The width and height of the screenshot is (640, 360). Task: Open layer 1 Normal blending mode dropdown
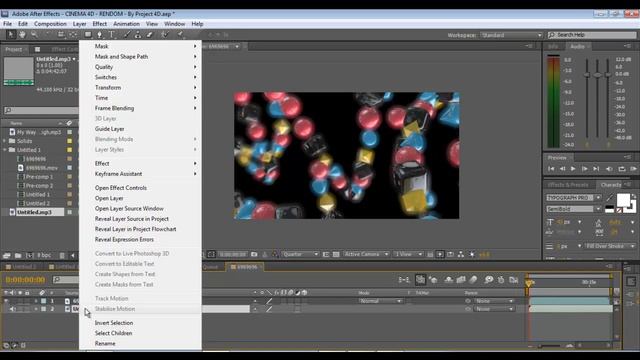tap(380, 301)
